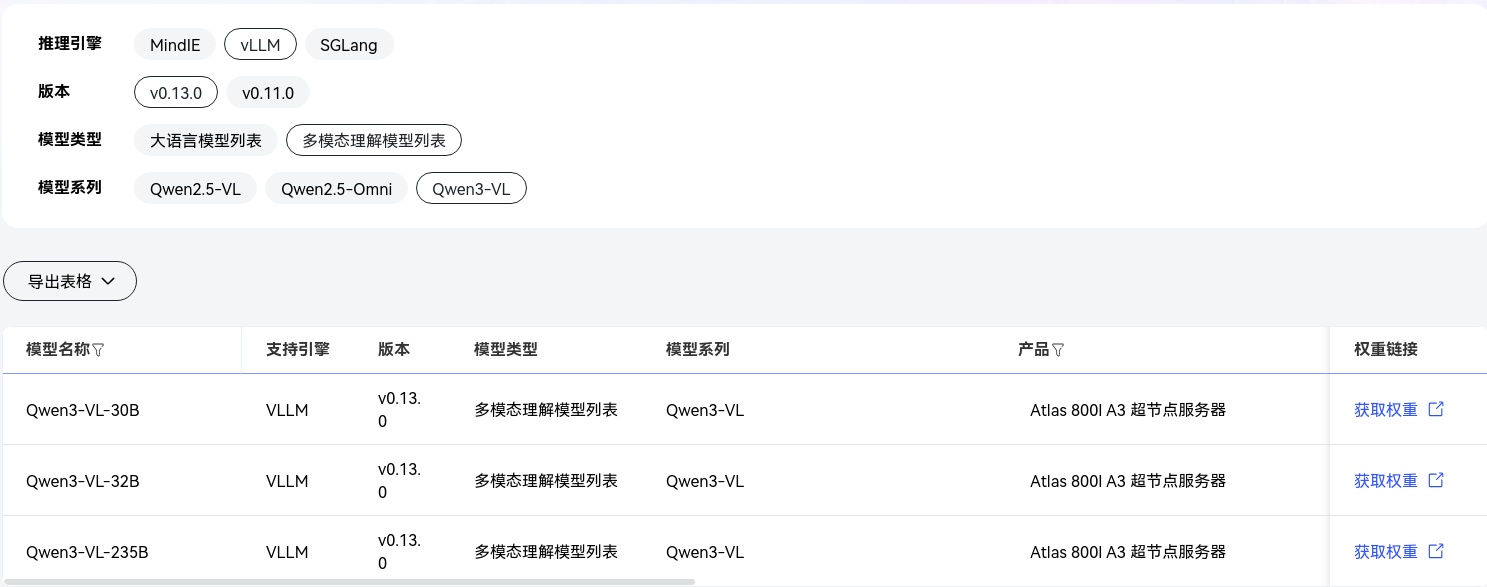Screen dimensions: 1487x587
Task: Click the horizontal scrollbar below the table
Action: tap(349, 581)
